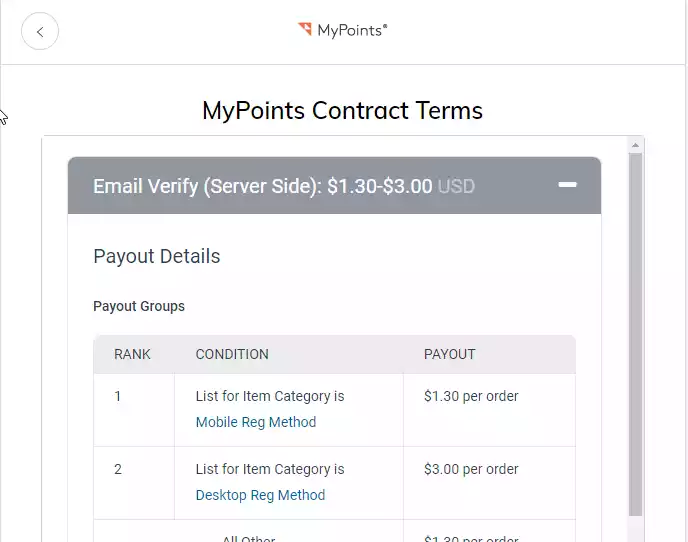
Task: Select the PAYOUT column header
Action: (x=449, y=354)
